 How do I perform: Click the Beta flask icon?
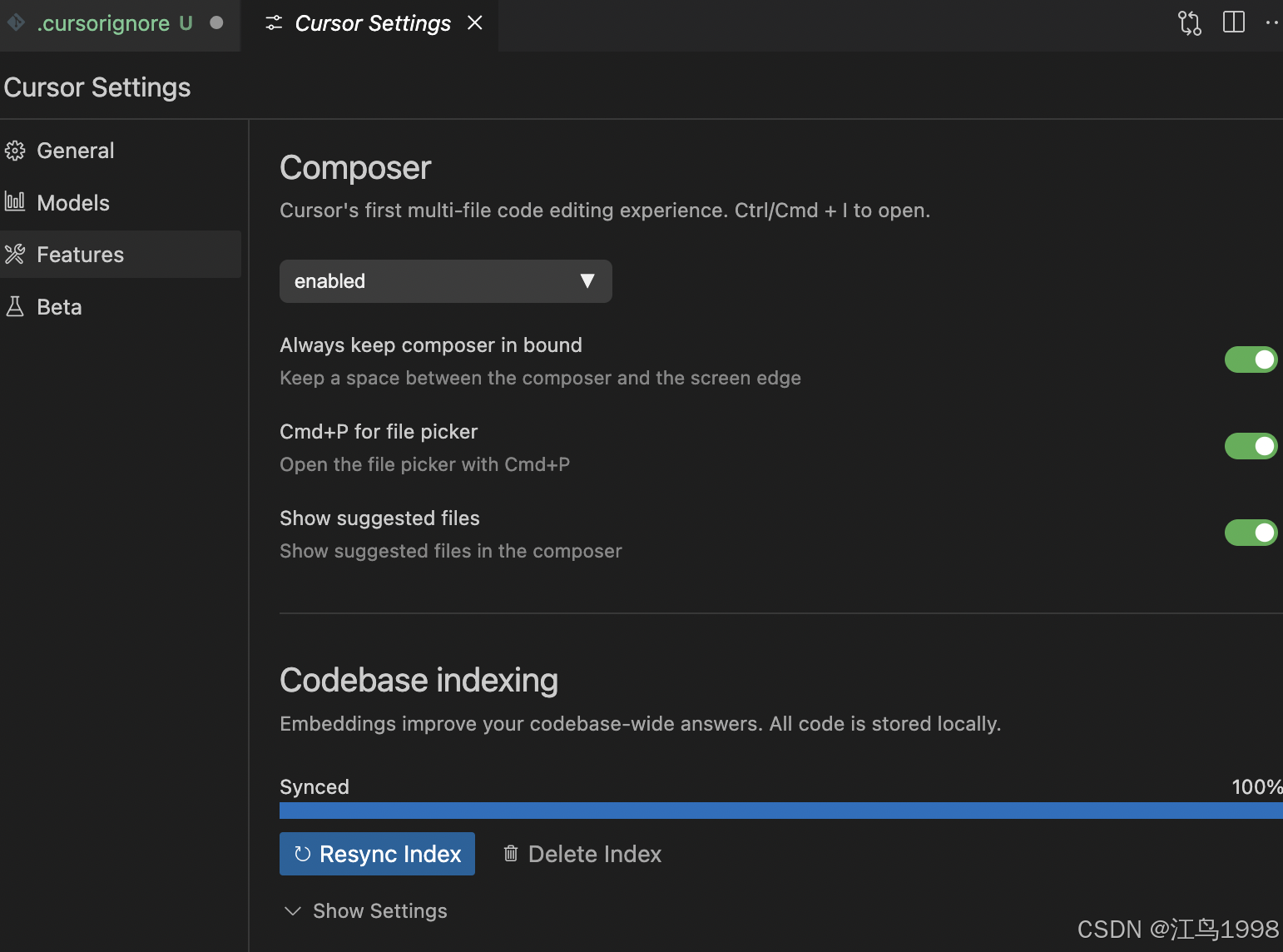pyautogui.click(x=15, y=306)
